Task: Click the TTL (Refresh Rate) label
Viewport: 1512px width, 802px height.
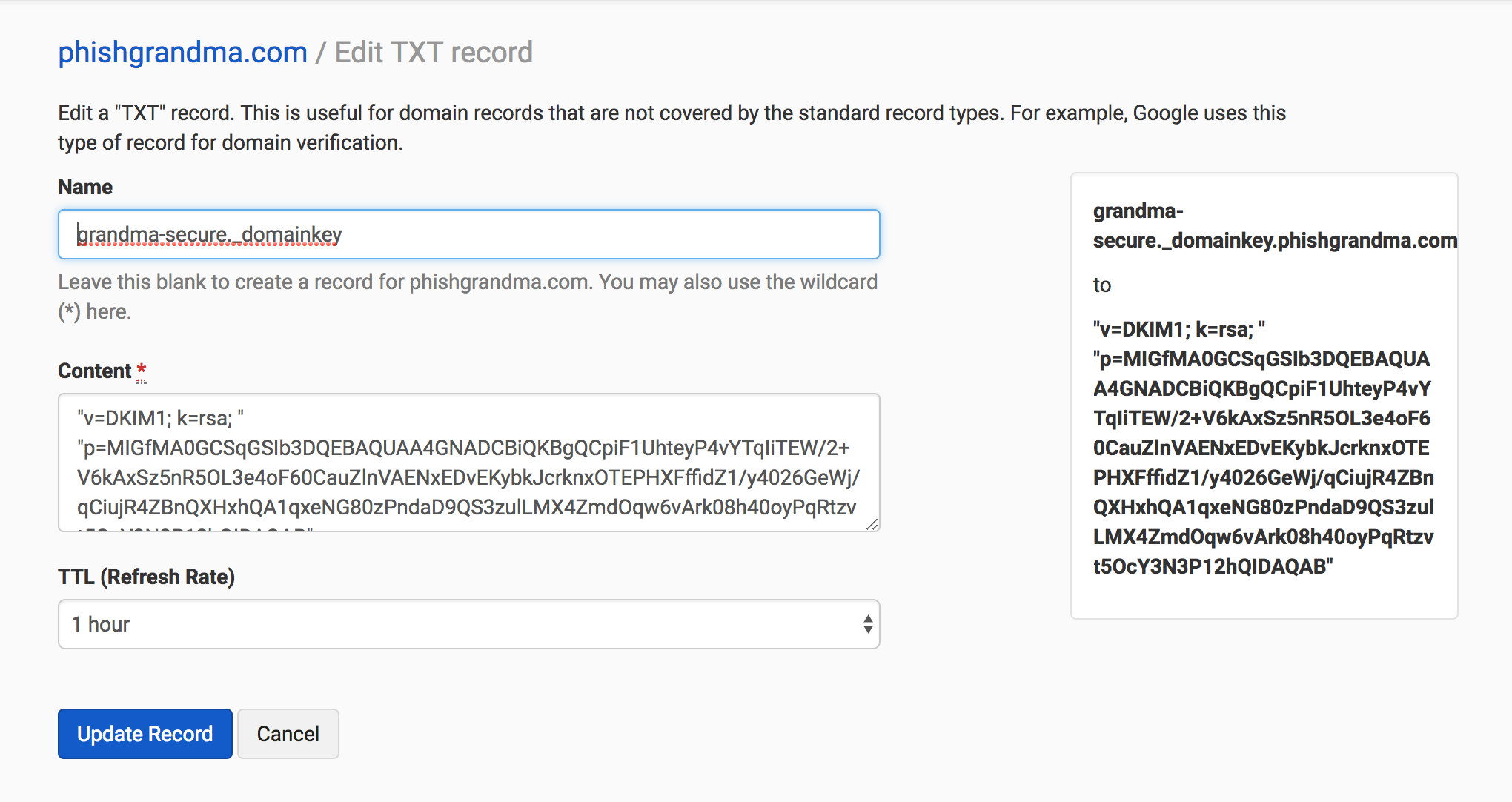Action: click(x=146, y=577)
